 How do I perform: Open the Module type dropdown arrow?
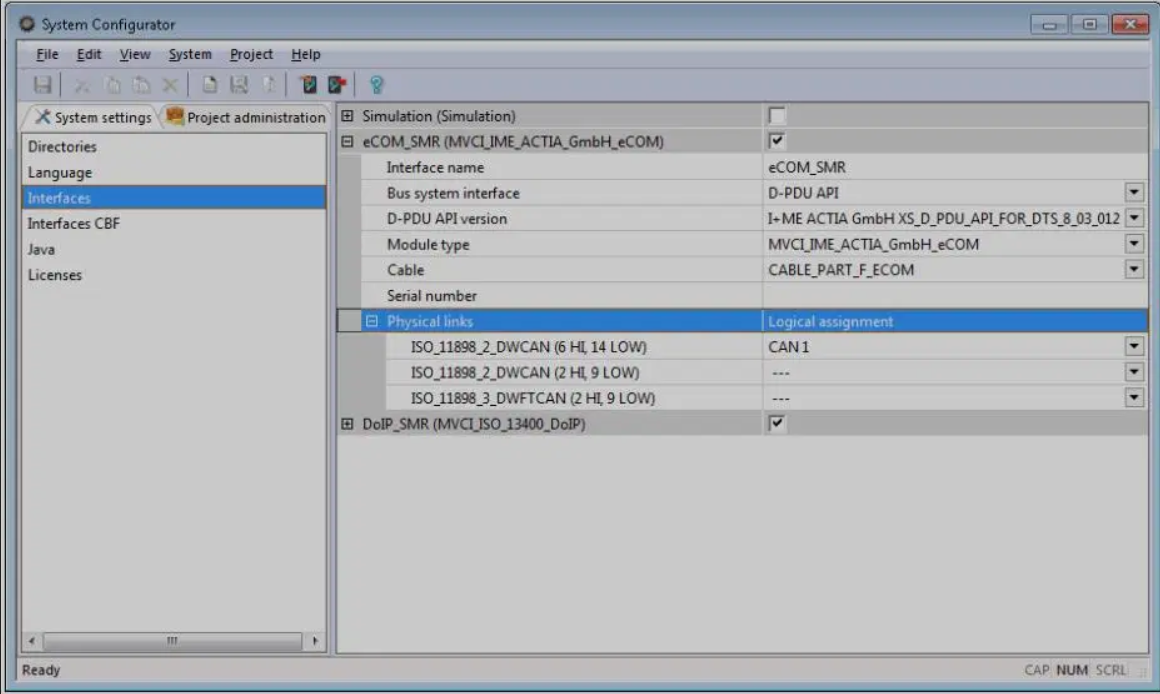tap(1134, 244)
